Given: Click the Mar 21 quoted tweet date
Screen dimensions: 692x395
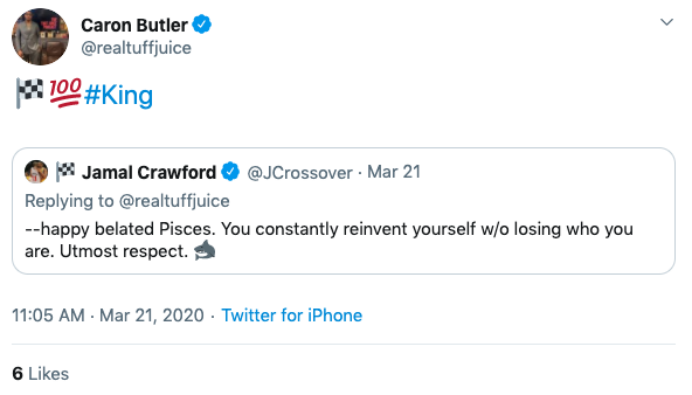Looking at the screenshot, I should pos(394,172).
